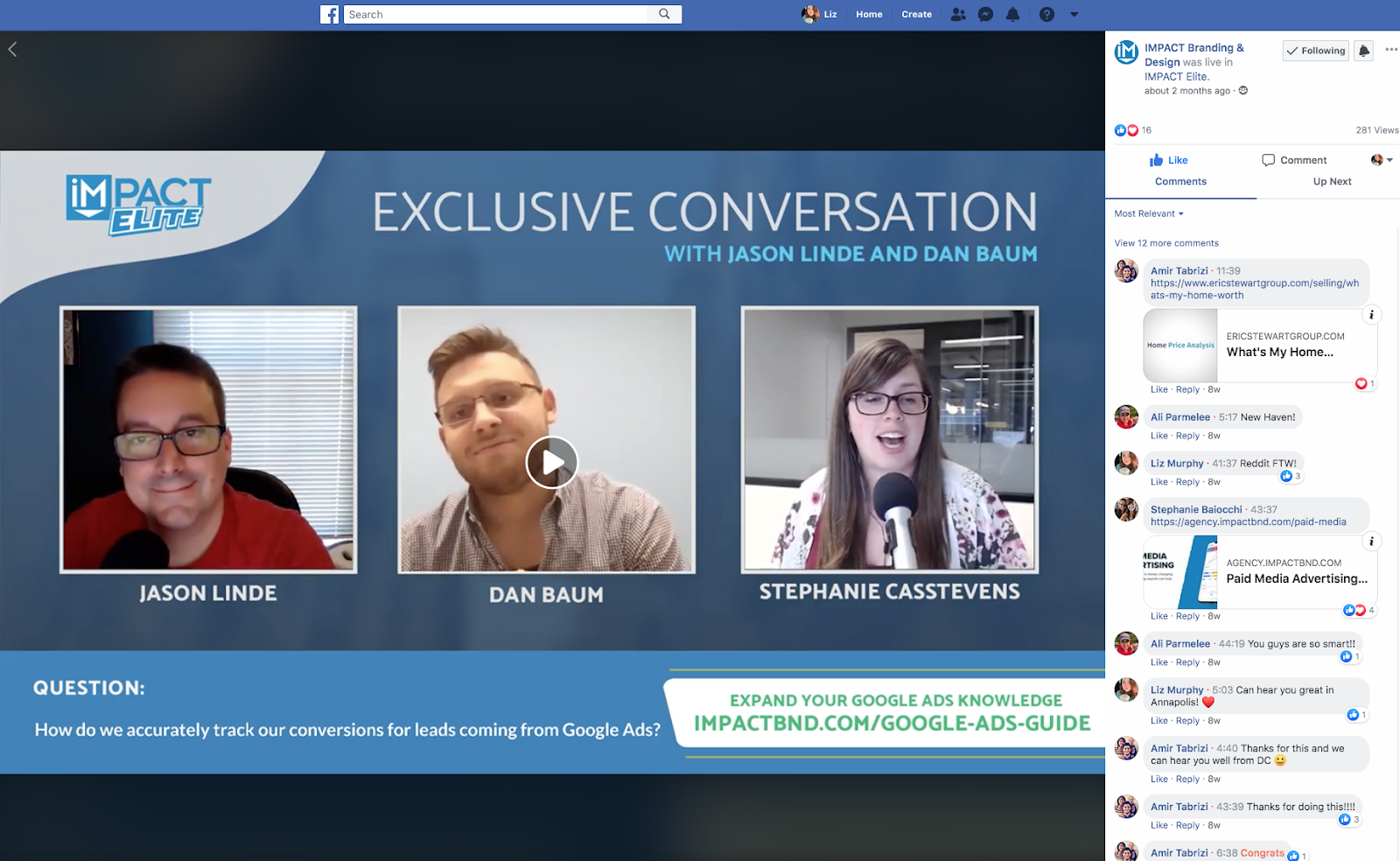The height and width of the screenshot is (861, 1400).
Task: Open the account menu dropdown arrow
Action: (x=1074, y=14)
